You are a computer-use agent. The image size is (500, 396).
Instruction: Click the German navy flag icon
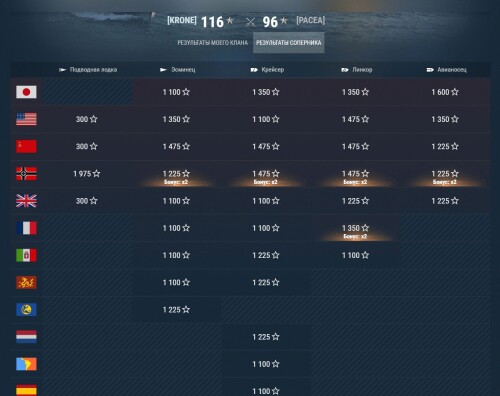coord(26,174)
